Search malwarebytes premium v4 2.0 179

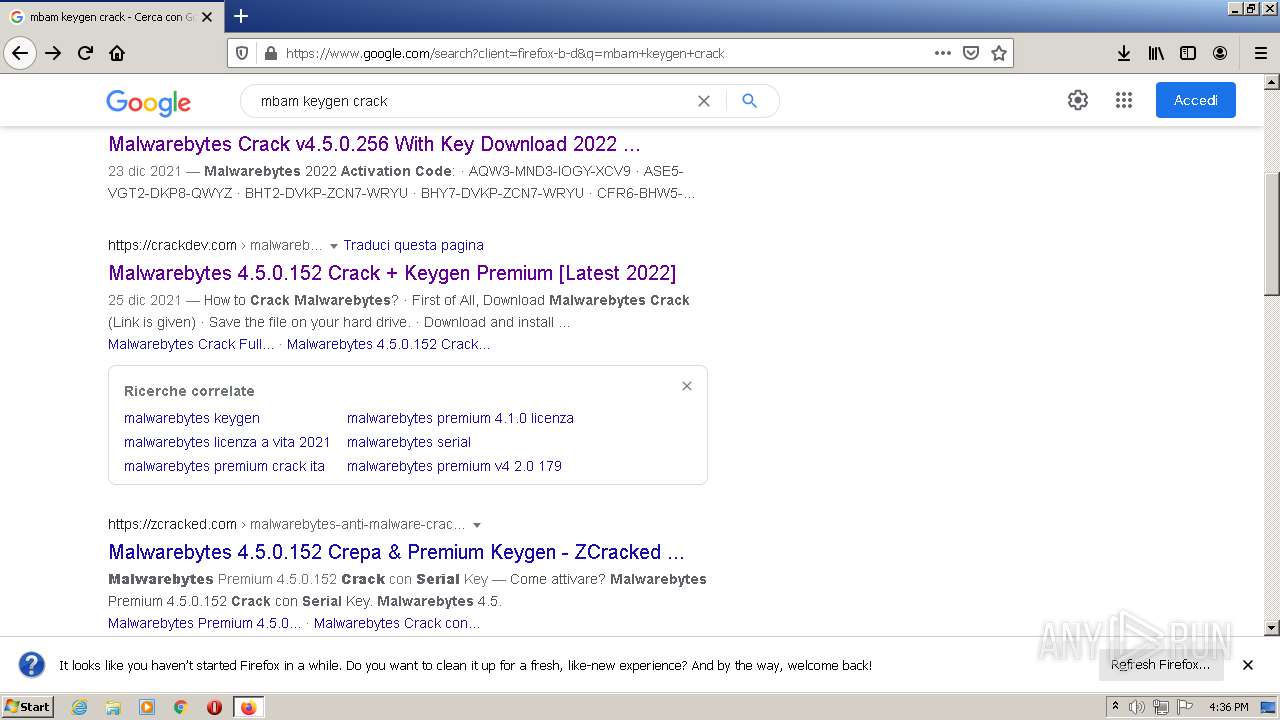click(x=454, y=466)
